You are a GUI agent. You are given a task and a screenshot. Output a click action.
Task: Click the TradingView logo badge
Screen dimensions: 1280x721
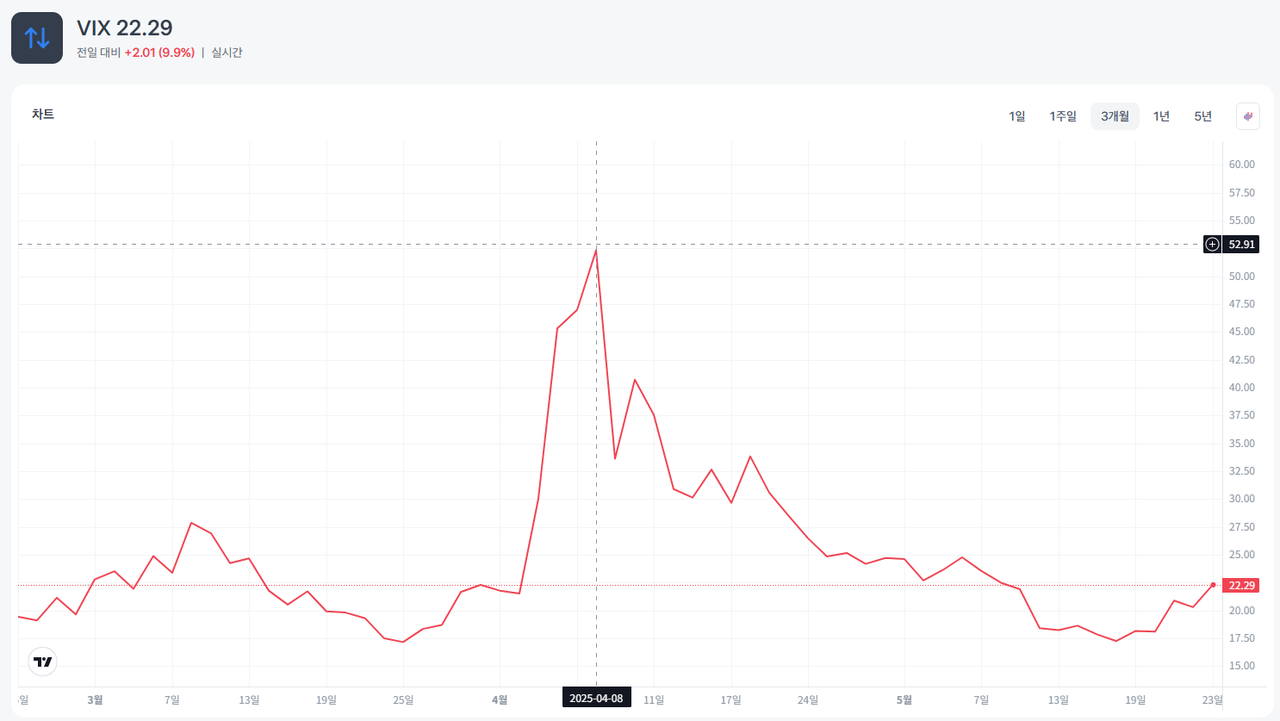tap(43, 662)
